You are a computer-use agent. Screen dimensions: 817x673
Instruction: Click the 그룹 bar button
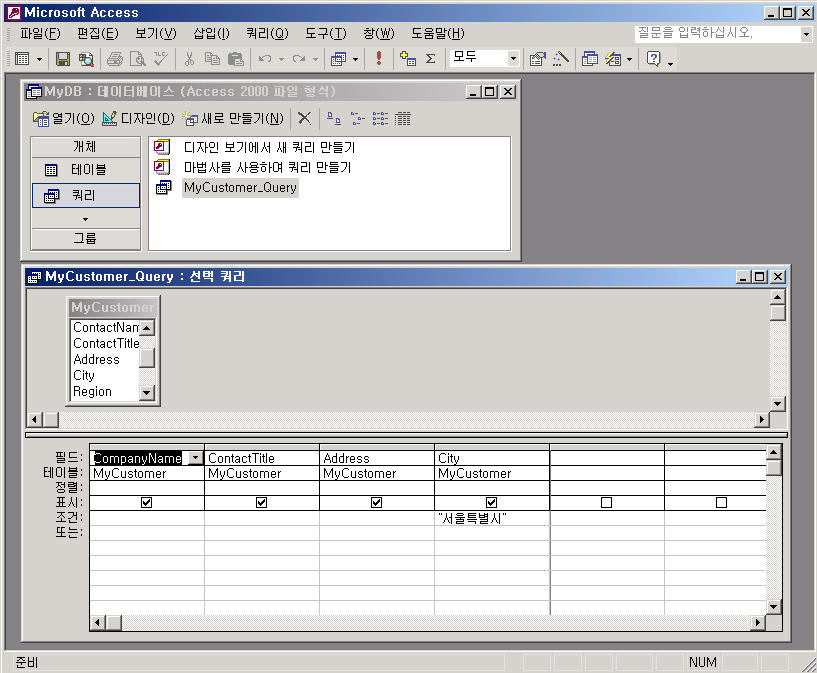click(86, 239)
